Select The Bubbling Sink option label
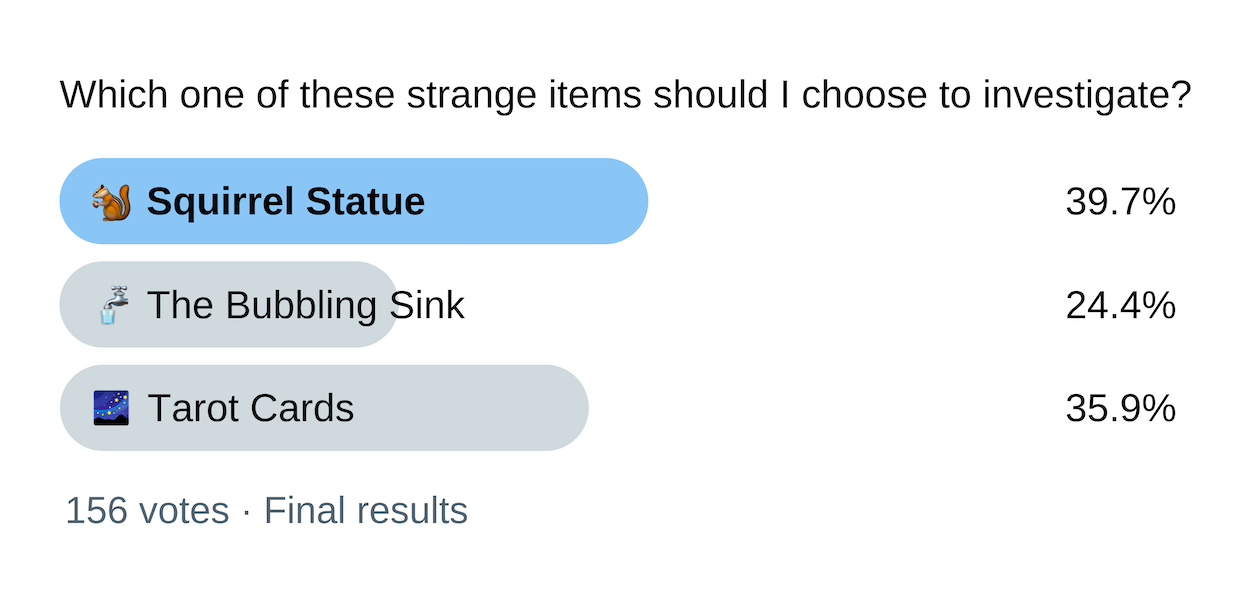This screenshot has height=599, width=1240. point(305,305)
